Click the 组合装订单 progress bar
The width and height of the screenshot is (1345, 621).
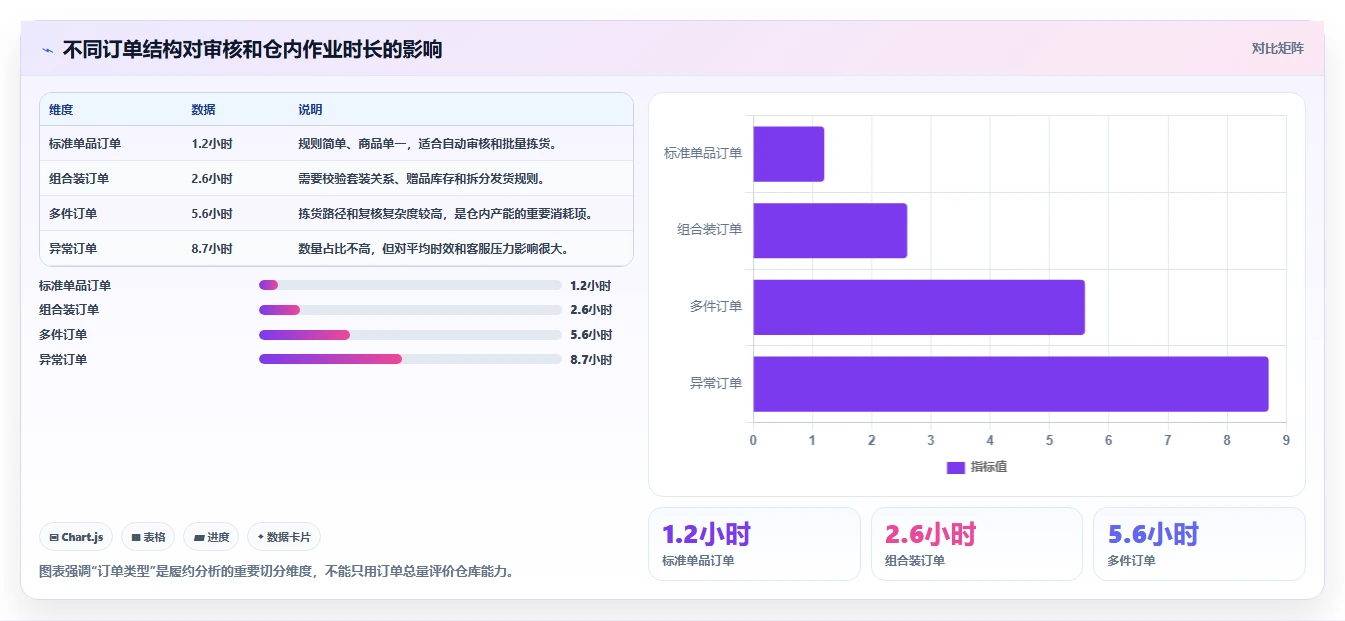(x=410, y=310)
